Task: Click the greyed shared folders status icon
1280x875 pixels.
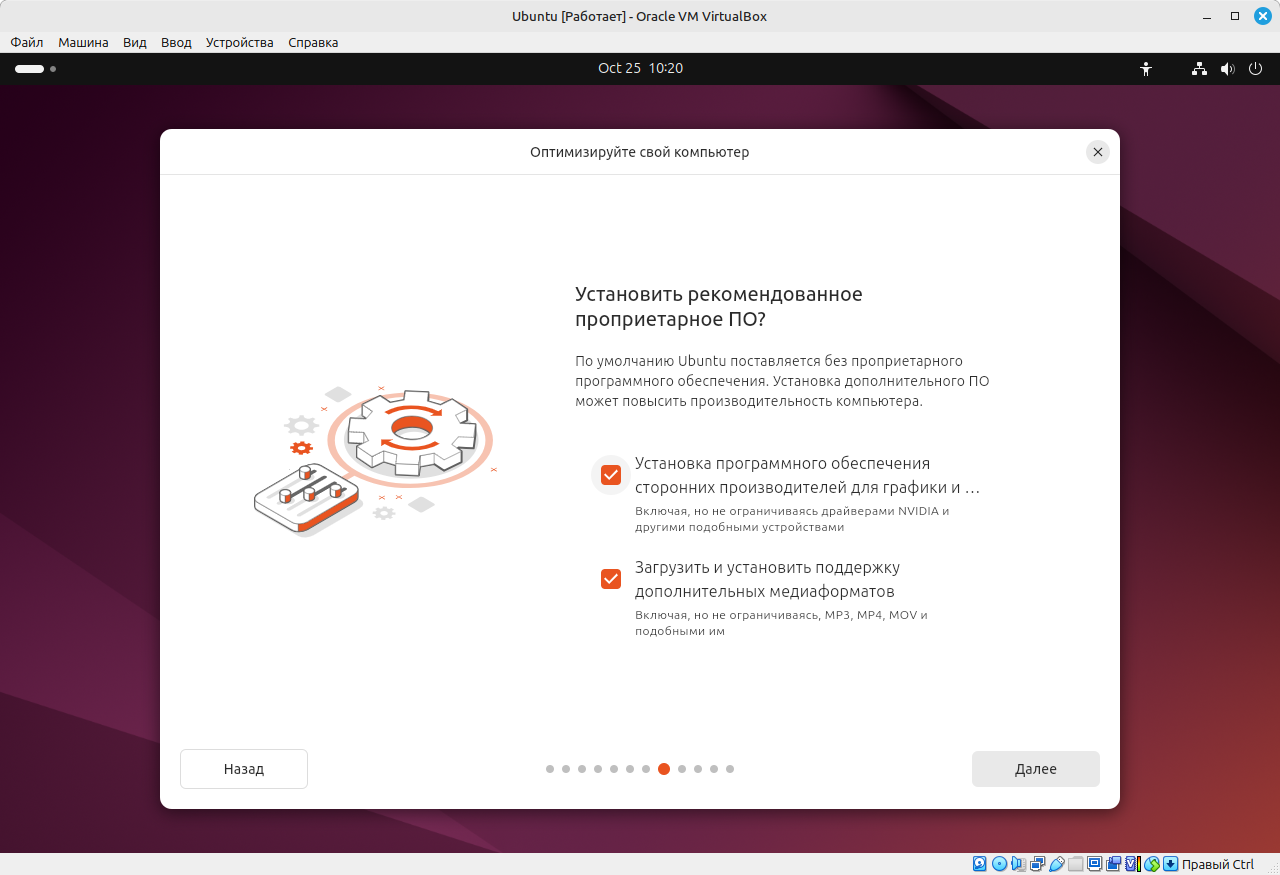Action: click(1075, 864)
